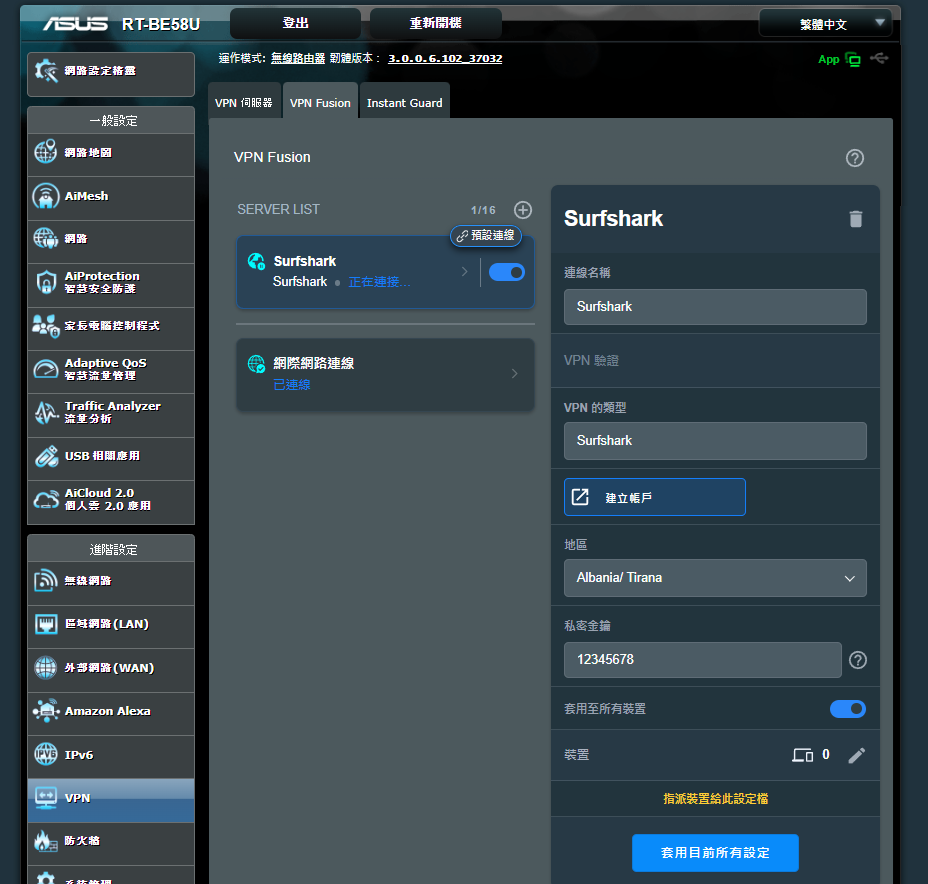This screenshot has height=884, width=928.
Task: Click the VPN type field
Action: (x=715, y=441)
